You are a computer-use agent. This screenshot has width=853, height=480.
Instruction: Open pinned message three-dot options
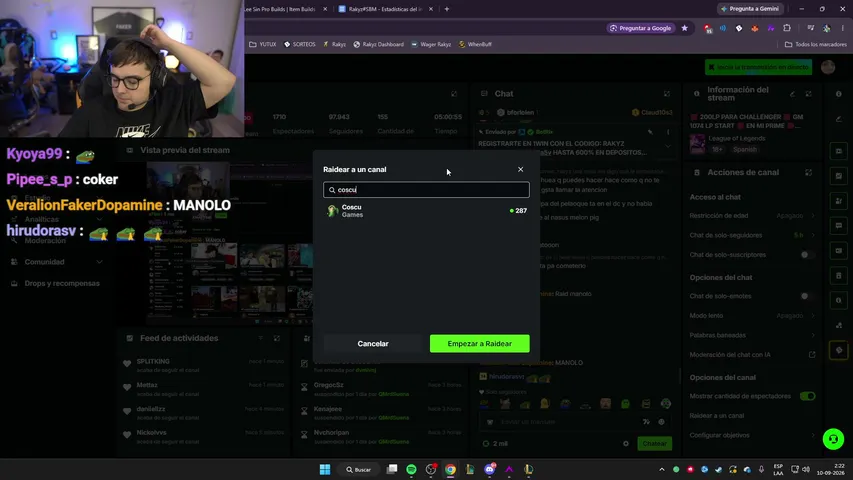pyautogui.click(x=668, y=132)
